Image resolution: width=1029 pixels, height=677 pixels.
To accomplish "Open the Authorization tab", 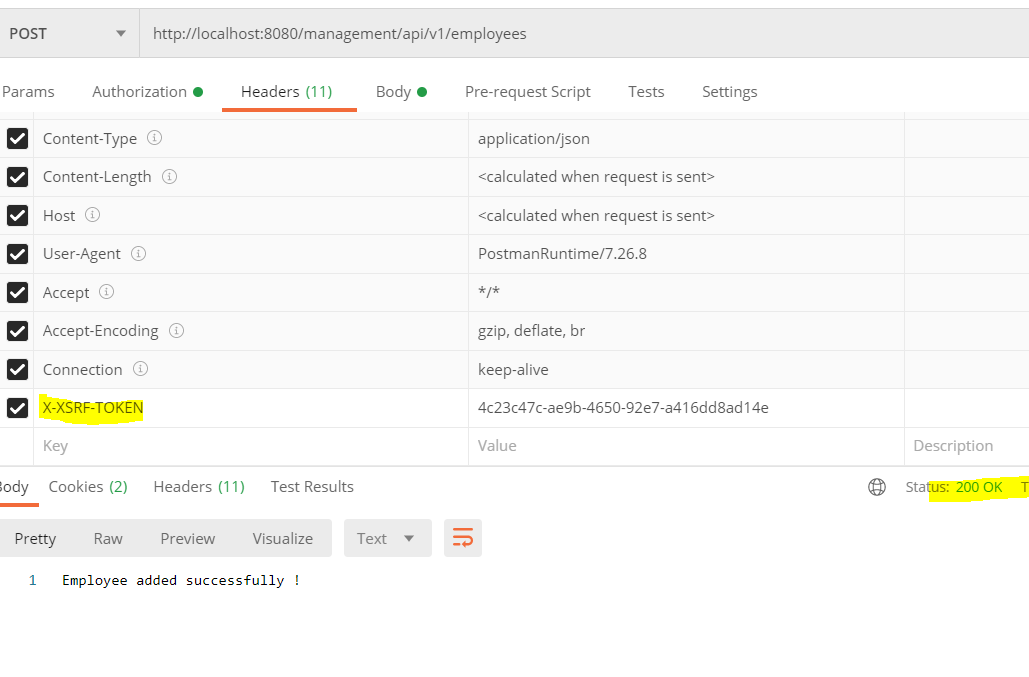I will (x=147, y=92).
